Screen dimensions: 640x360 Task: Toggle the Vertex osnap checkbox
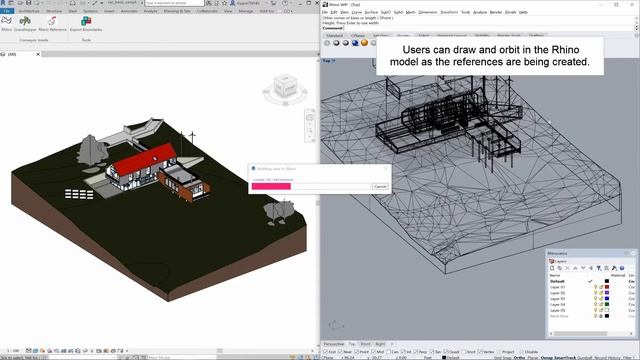click(x=480, y=351)
